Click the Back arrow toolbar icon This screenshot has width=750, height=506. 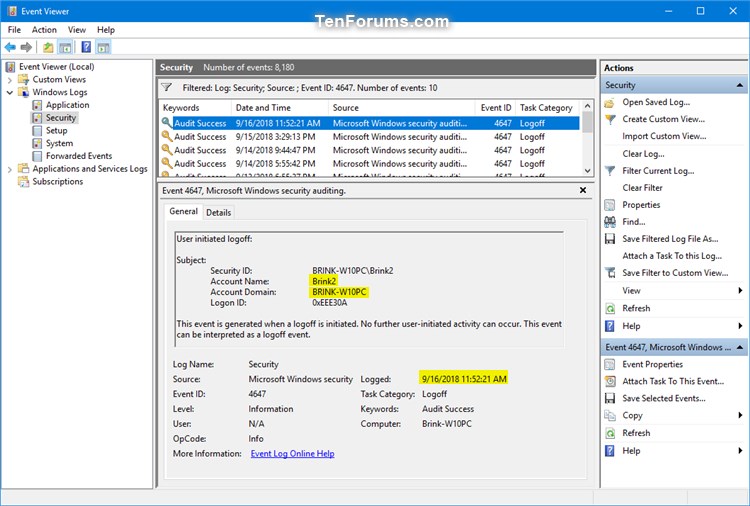tap(10, 47)
